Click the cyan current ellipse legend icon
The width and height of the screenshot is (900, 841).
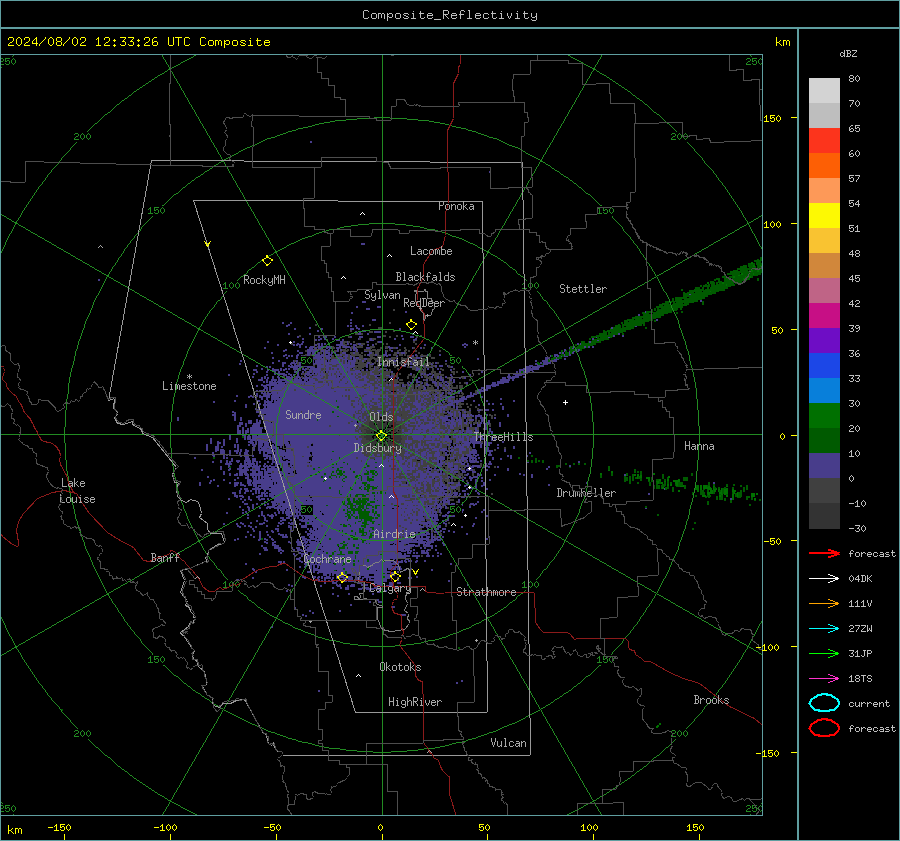[x=824, y=703]
